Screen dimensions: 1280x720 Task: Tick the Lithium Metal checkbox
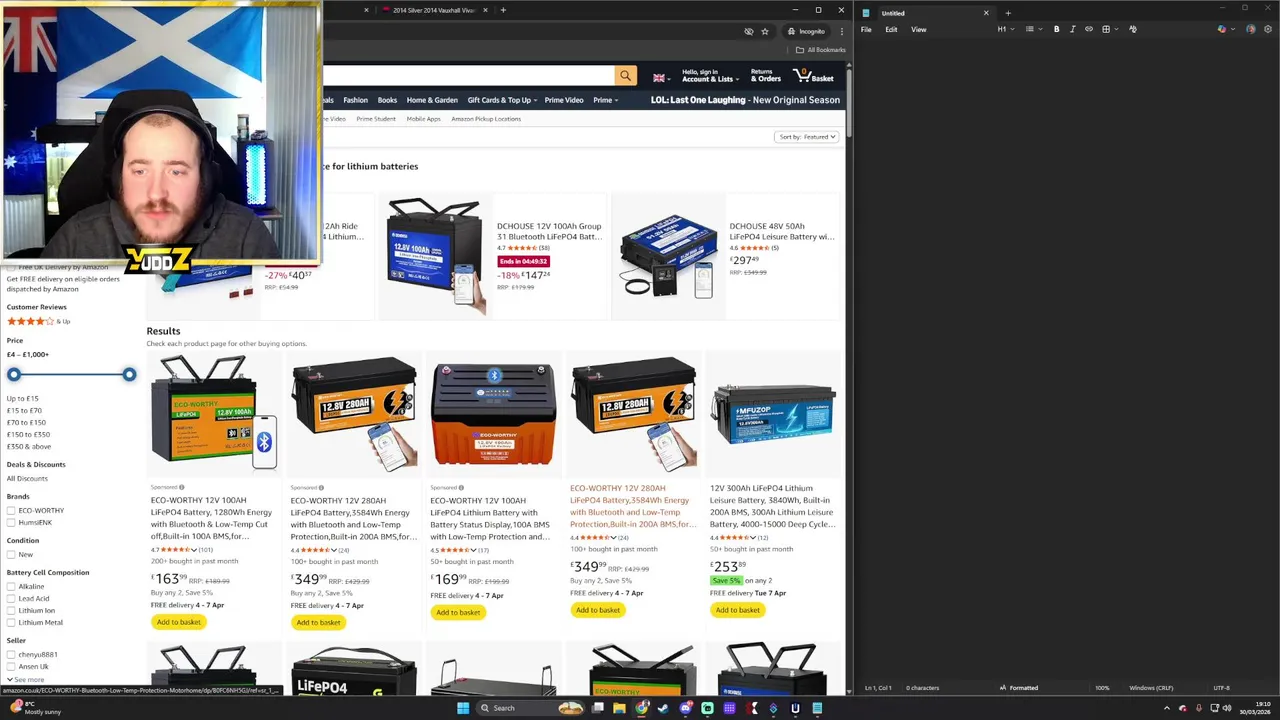click(x=11, y=623)
